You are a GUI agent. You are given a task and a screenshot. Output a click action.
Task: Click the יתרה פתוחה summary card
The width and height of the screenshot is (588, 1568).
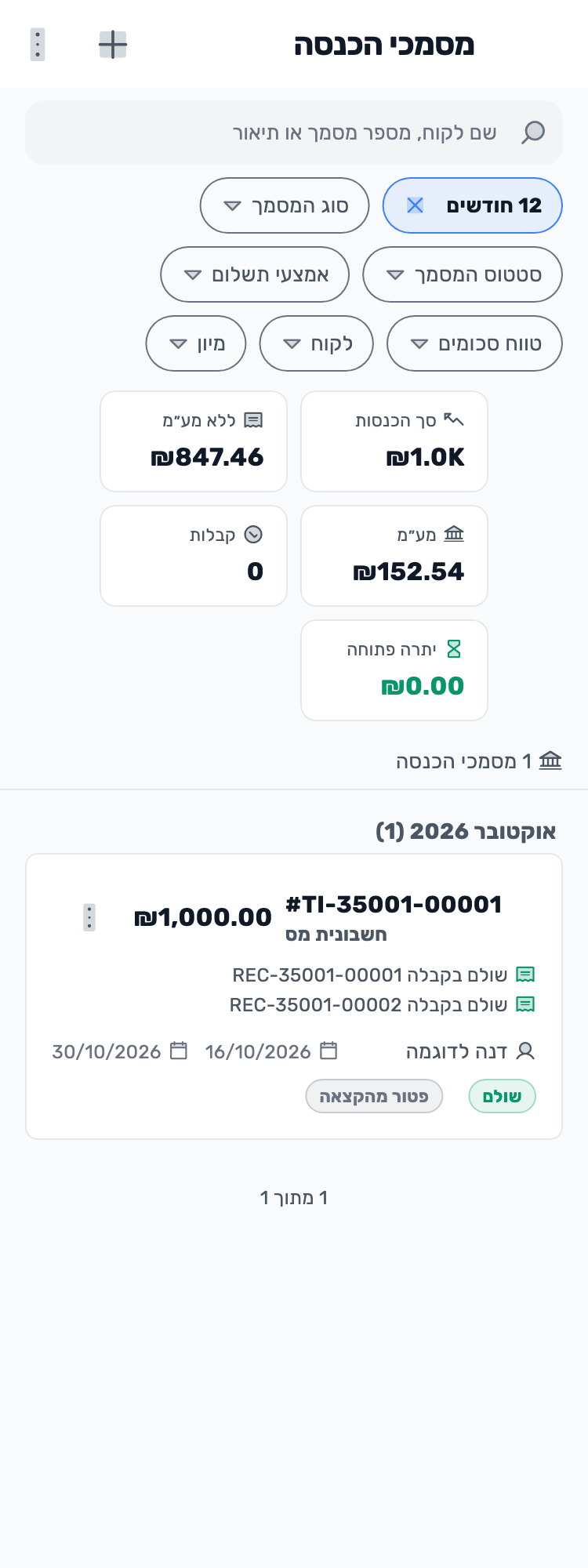pyautogui.click(x=394, y=670)
